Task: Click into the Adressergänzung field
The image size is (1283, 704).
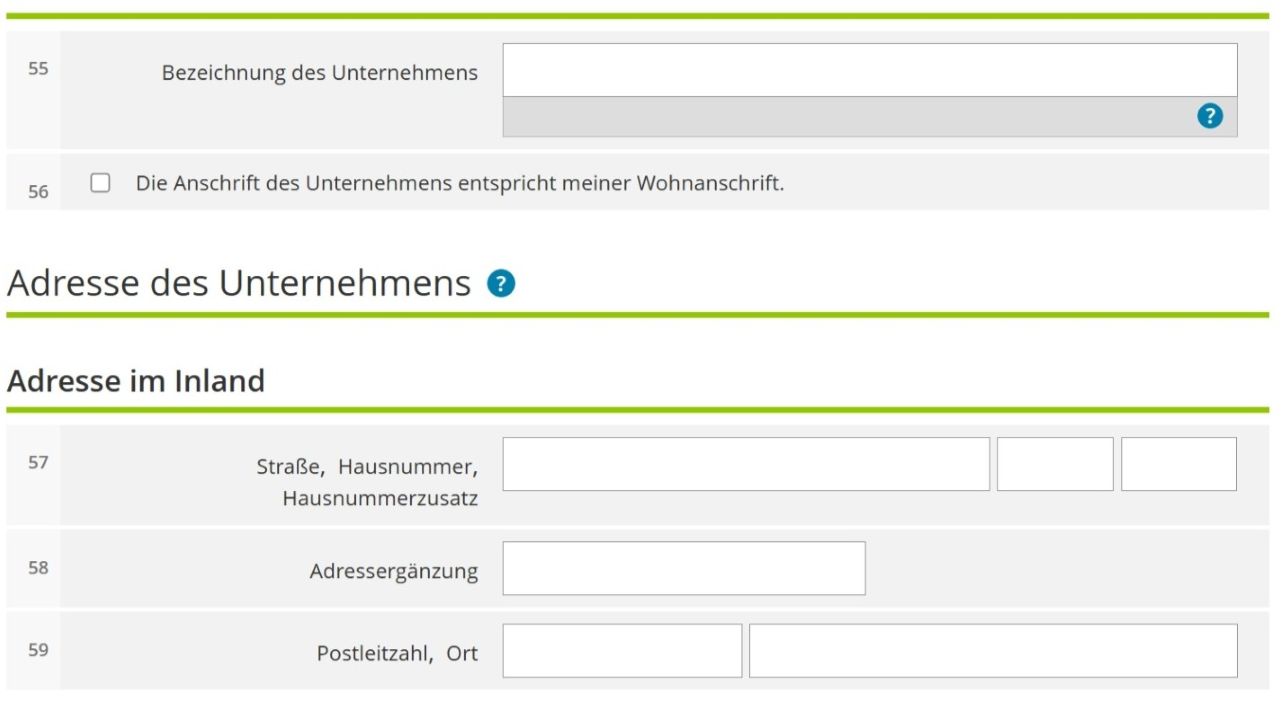Action: (x=684, y=568)
